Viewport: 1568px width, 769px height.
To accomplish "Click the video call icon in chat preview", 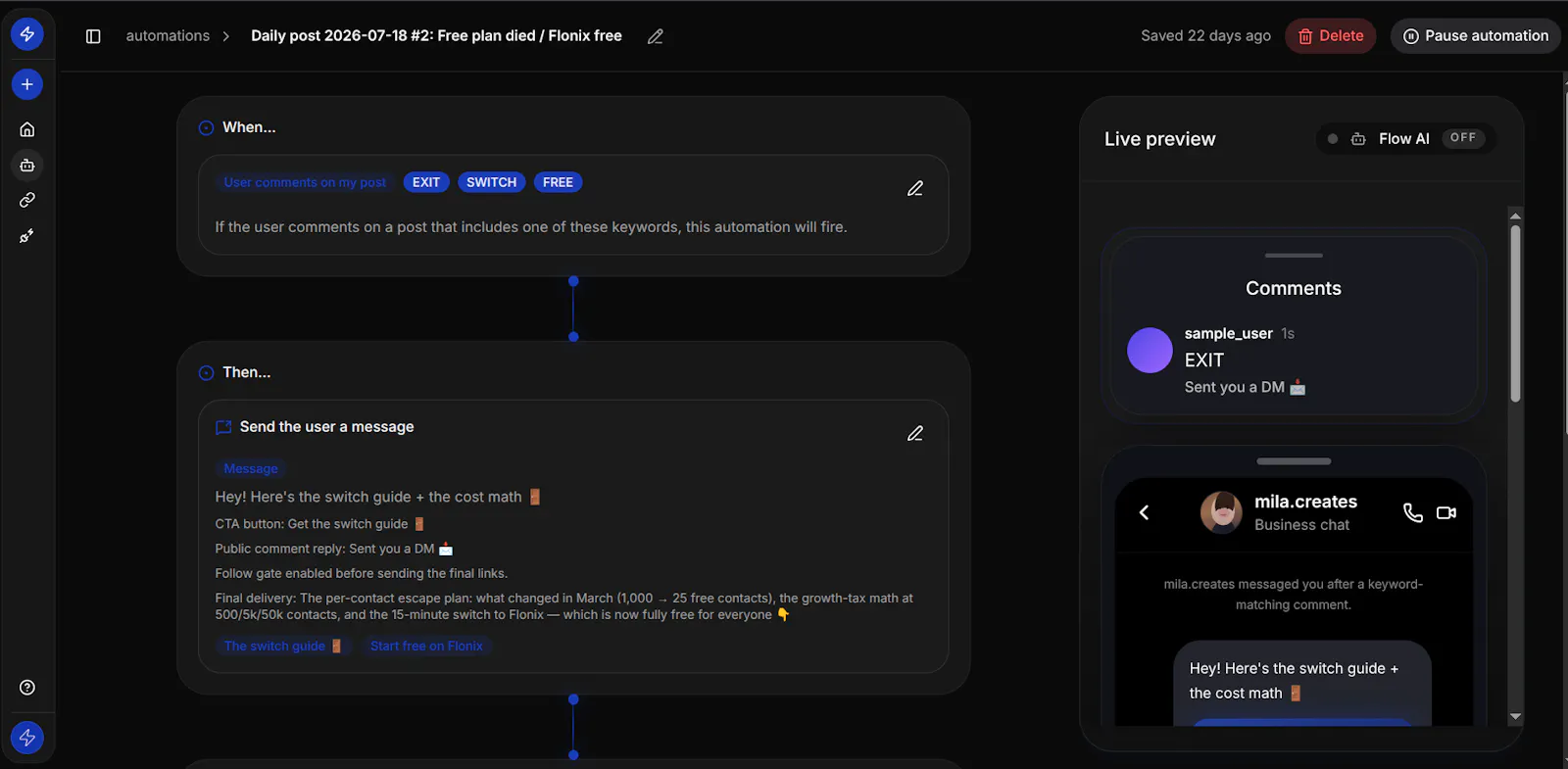I will [1446, 512].
